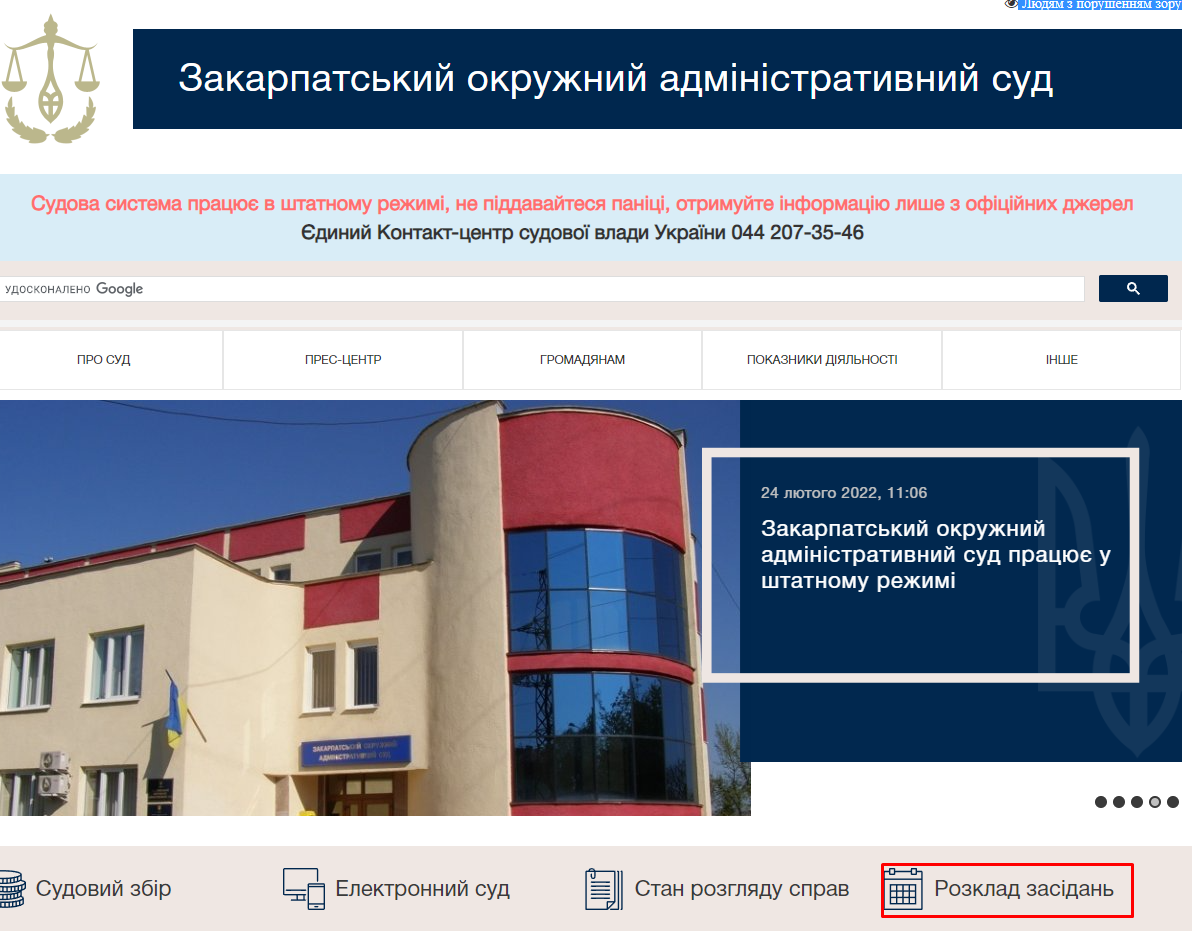Expand the ГРОМАДЯНАМ menu
The image size is (1192, 944).
pyautogui.click(x=582, y=360)
